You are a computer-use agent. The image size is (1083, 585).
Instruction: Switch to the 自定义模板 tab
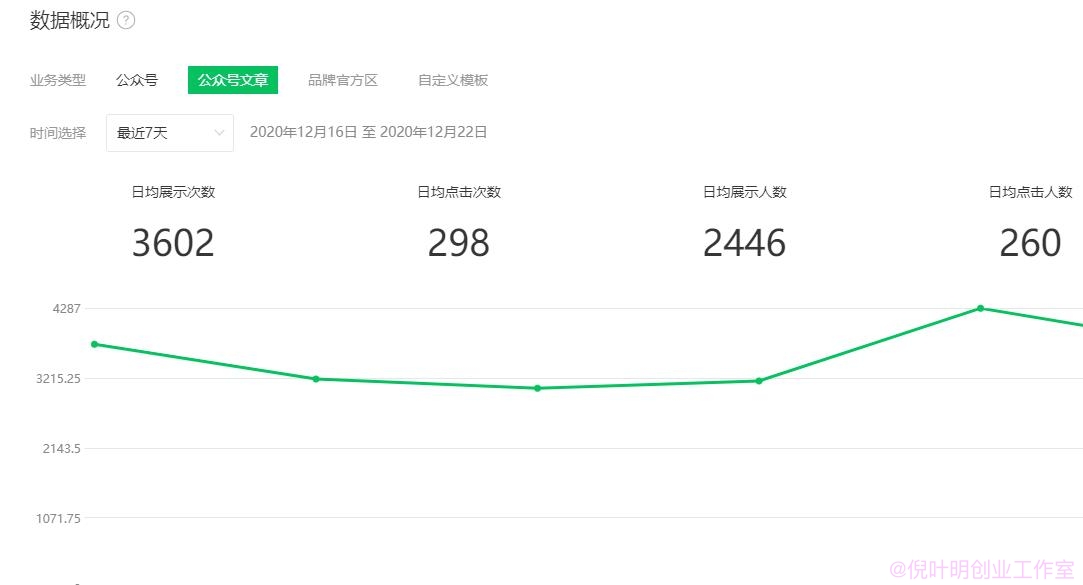coord(453,80)
